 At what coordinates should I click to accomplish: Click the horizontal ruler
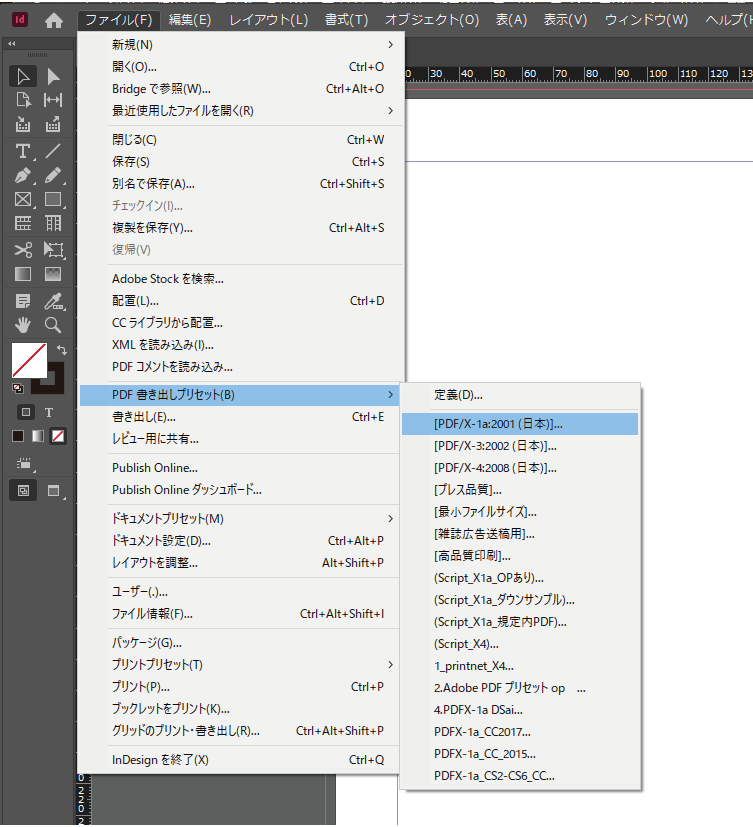click(x=579, y=74)
